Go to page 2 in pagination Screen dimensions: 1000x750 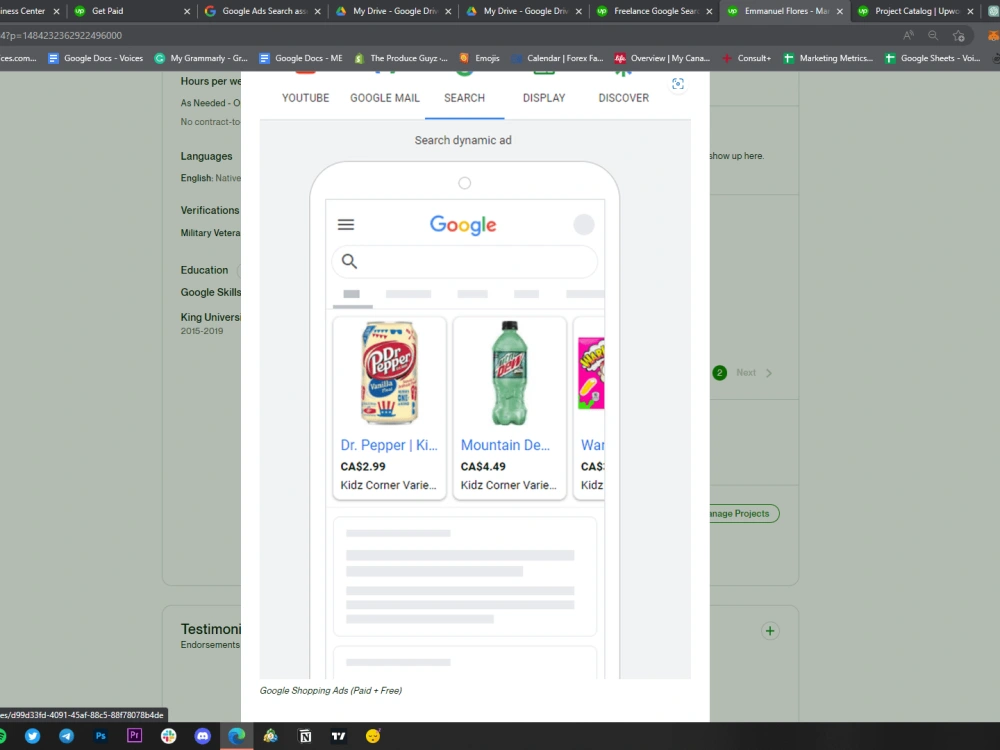(719, 372)
